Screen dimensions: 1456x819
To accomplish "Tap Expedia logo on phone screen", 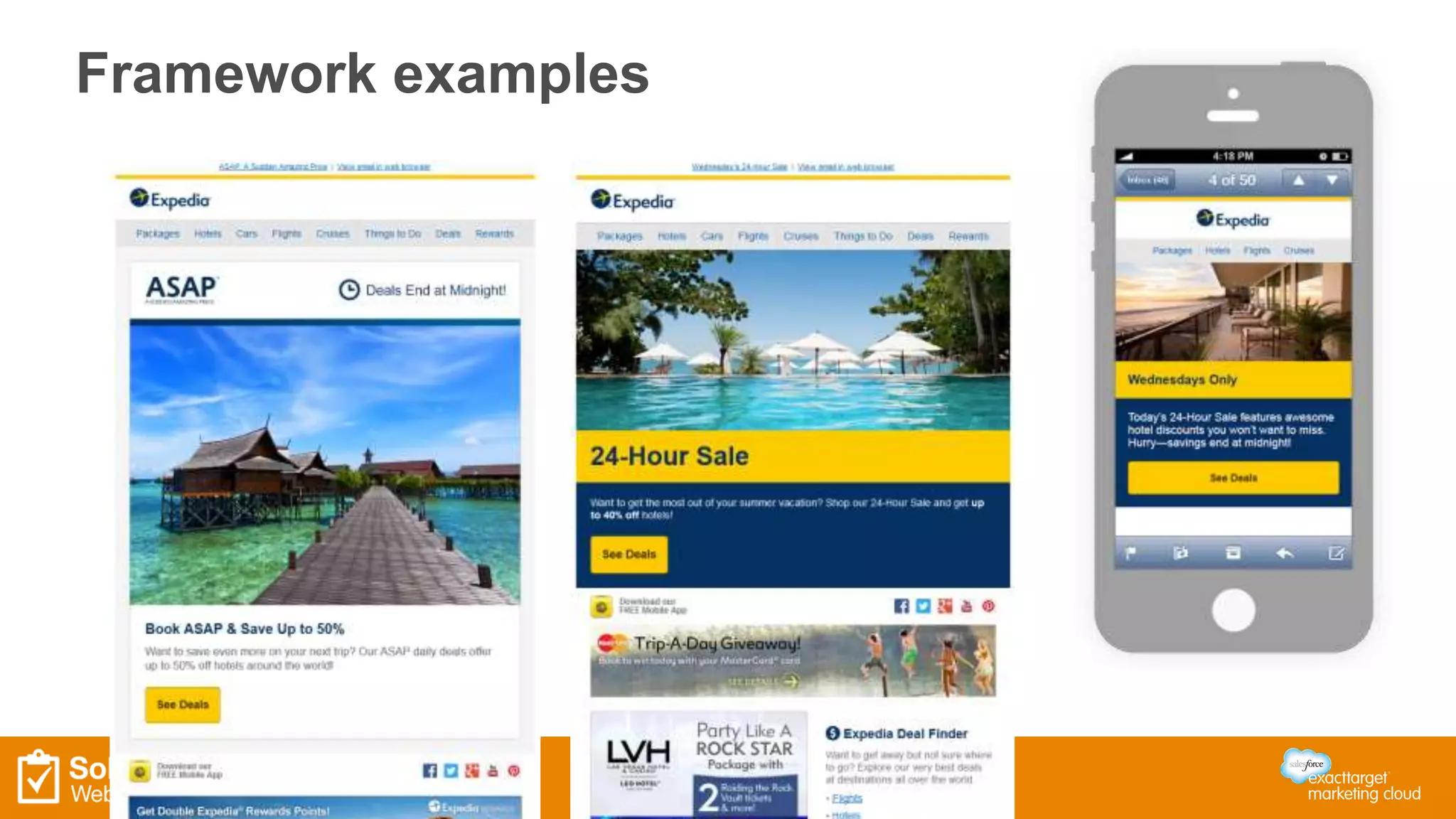I will click(x=1233, y=219).
